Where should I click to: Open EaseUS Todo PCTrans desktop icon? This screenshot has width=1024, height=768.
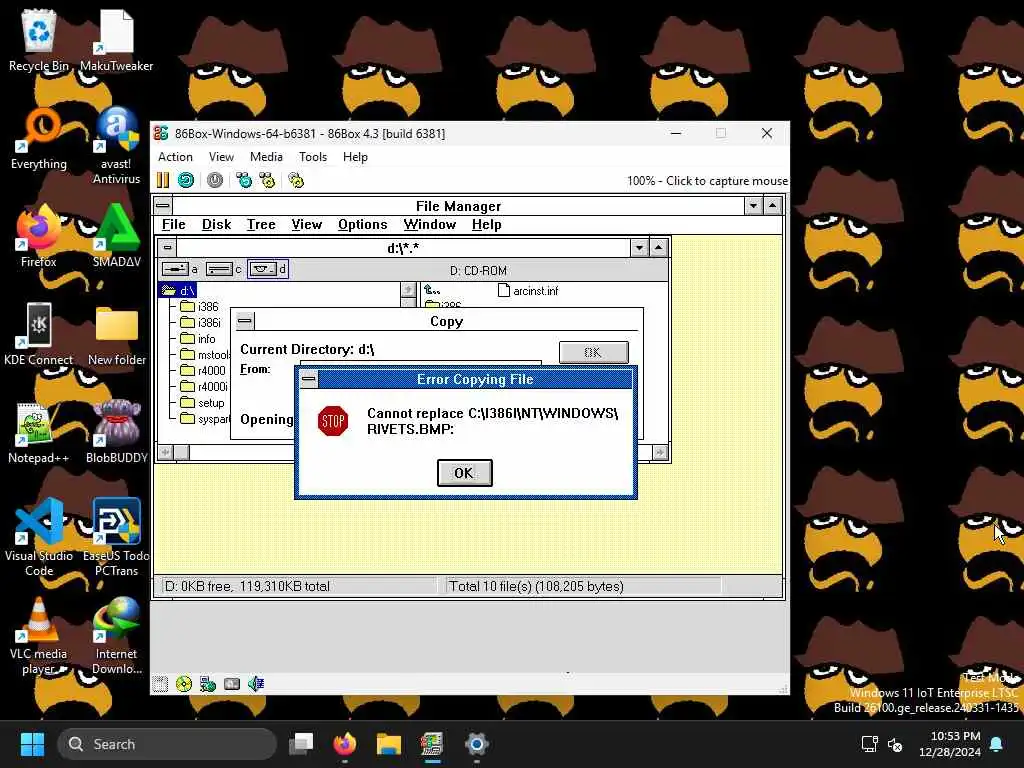point(116,537)
